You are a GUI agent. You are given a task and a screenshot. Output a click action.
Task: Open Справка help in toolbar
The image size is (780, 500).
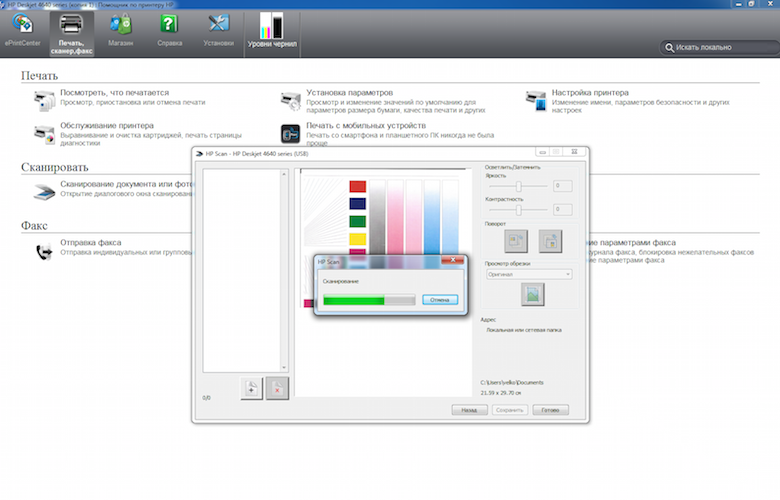click(169, 31)
